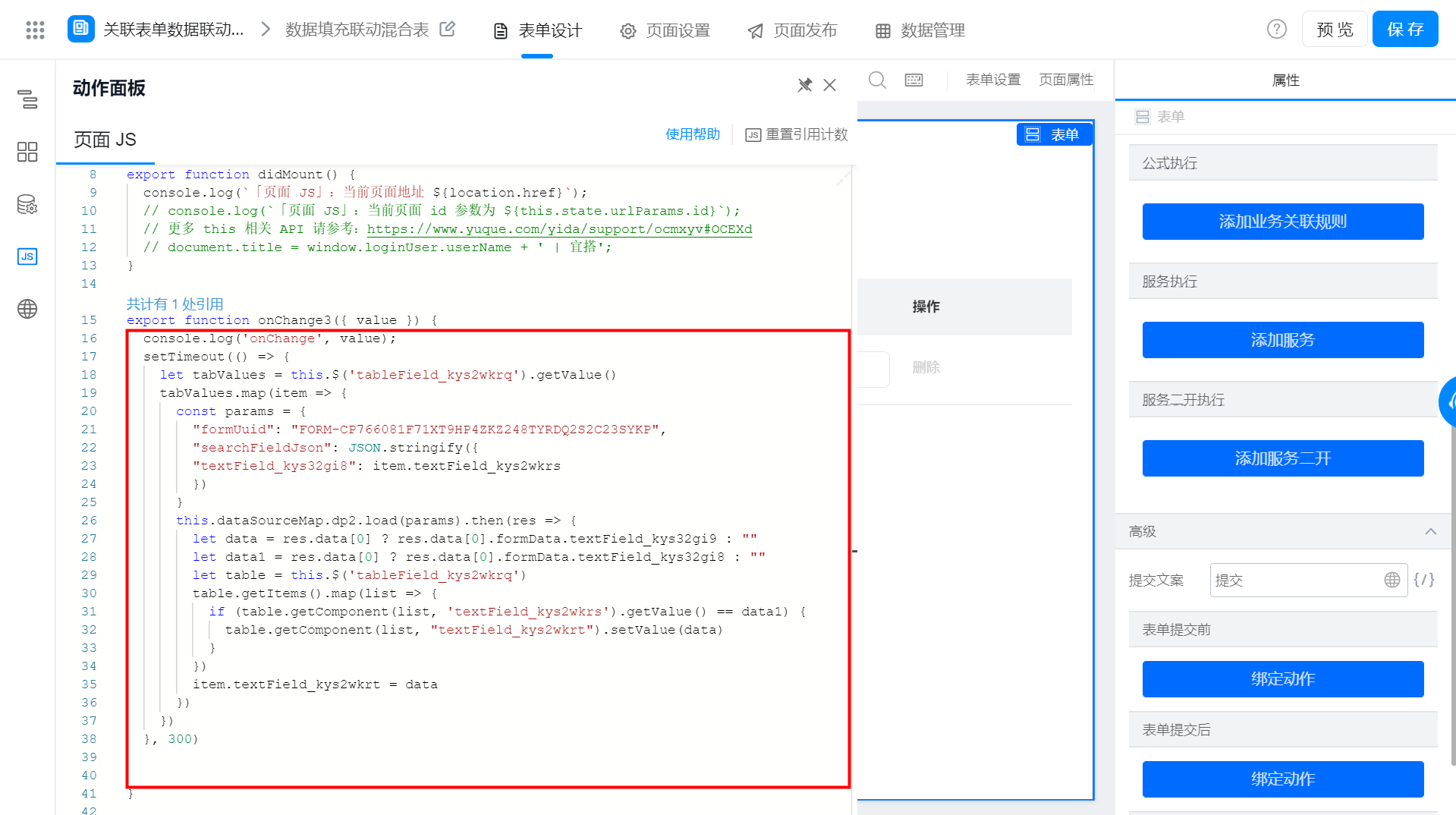
Task: Open the apps grid menu icon
Action: (35, 30)
